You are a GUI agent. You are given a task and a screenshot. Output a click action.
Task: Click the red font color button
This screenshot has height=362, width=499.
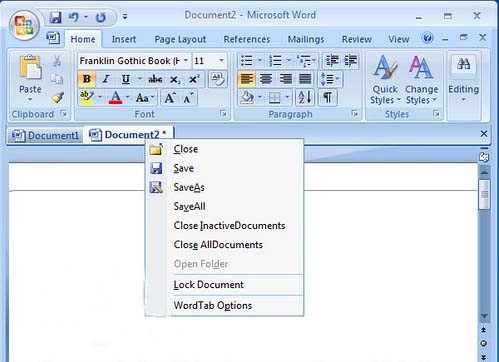click(x=115, y=98)
